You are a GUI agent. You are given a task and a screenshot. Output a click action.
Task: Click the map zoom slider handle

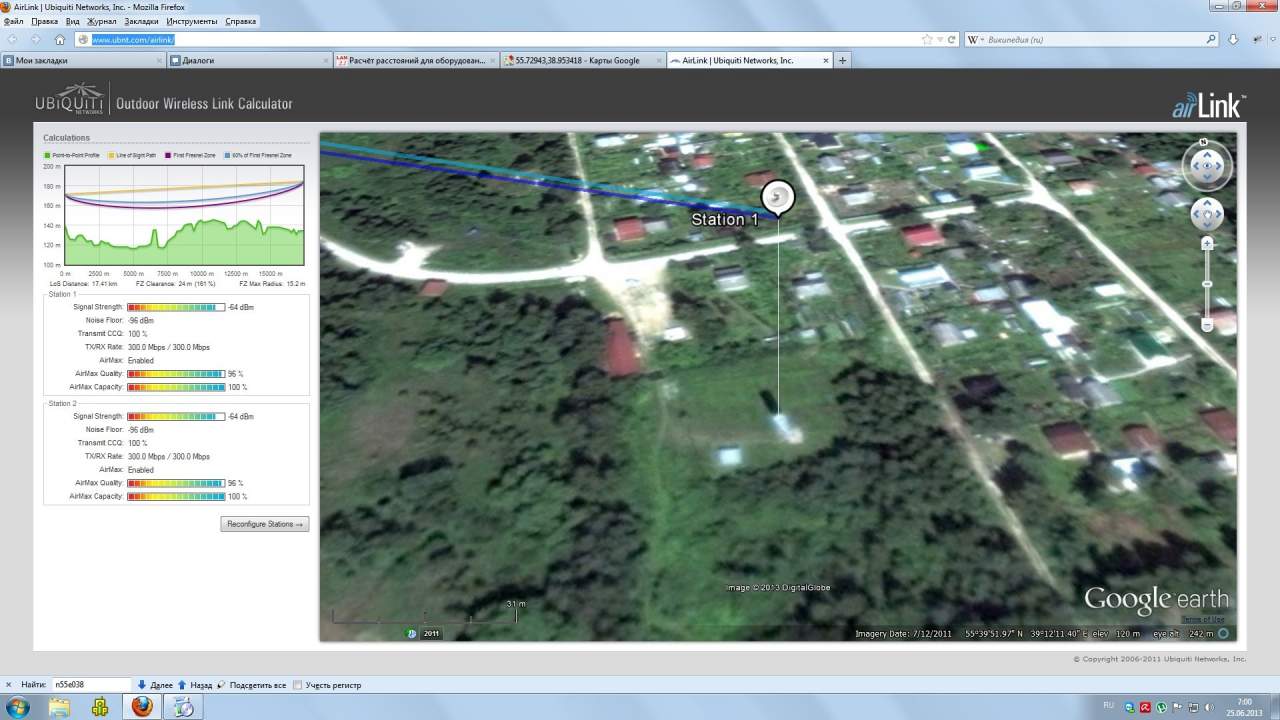(x=1207, y=285)
